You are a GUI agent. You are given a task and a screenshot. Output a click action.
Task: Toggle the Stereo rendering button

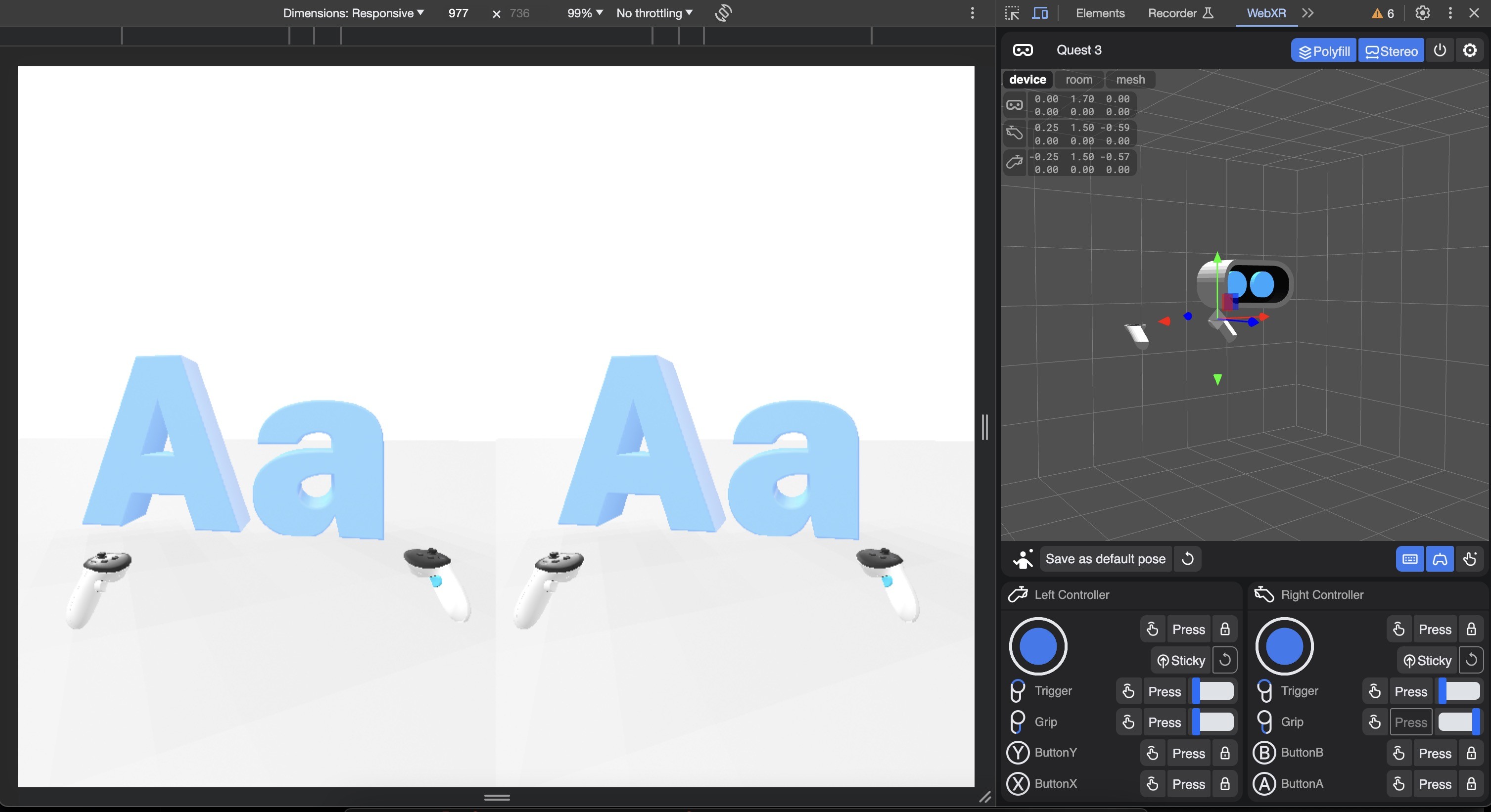[x=1392, y=51]
